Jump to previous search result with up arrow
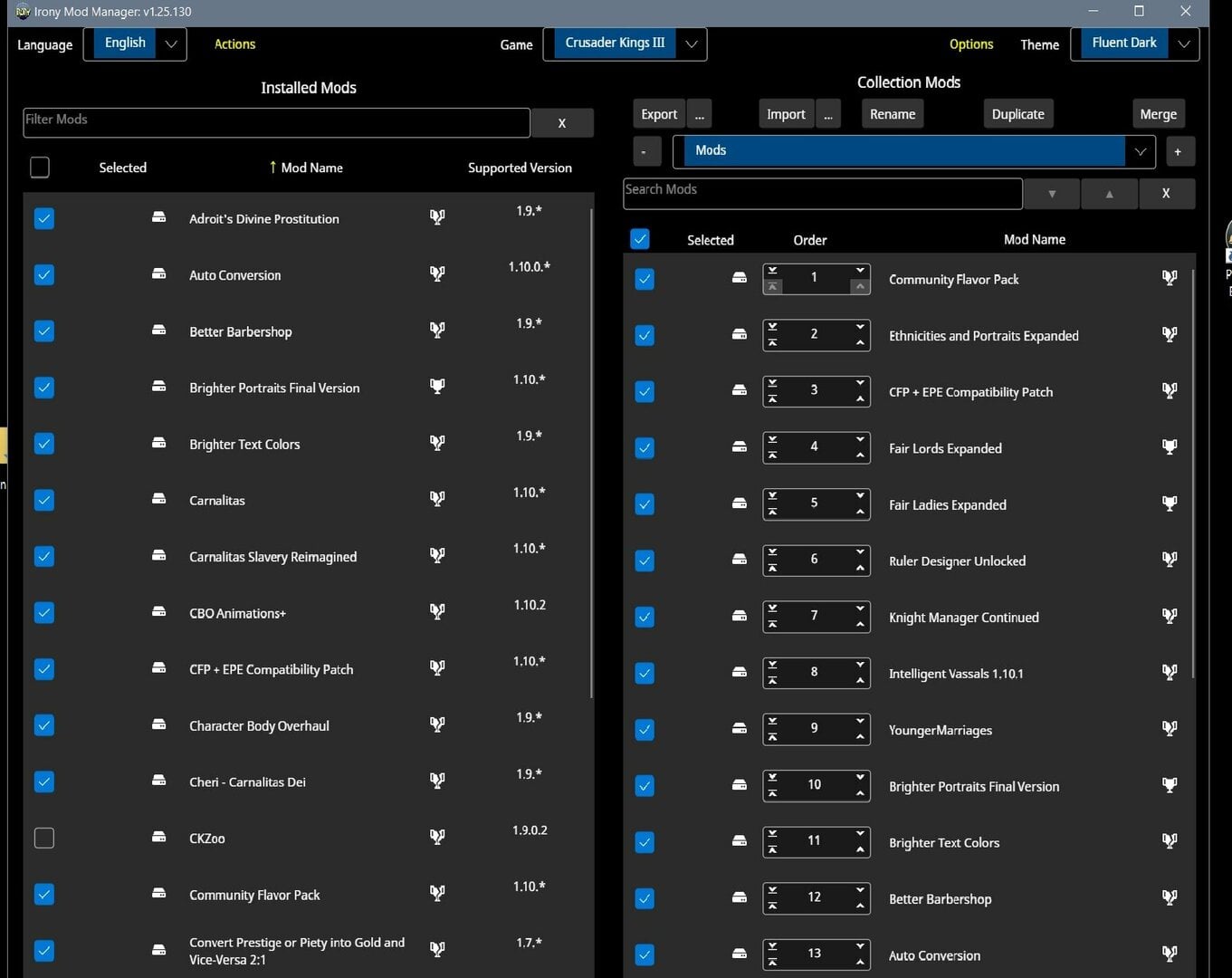 pos(1109,194)
